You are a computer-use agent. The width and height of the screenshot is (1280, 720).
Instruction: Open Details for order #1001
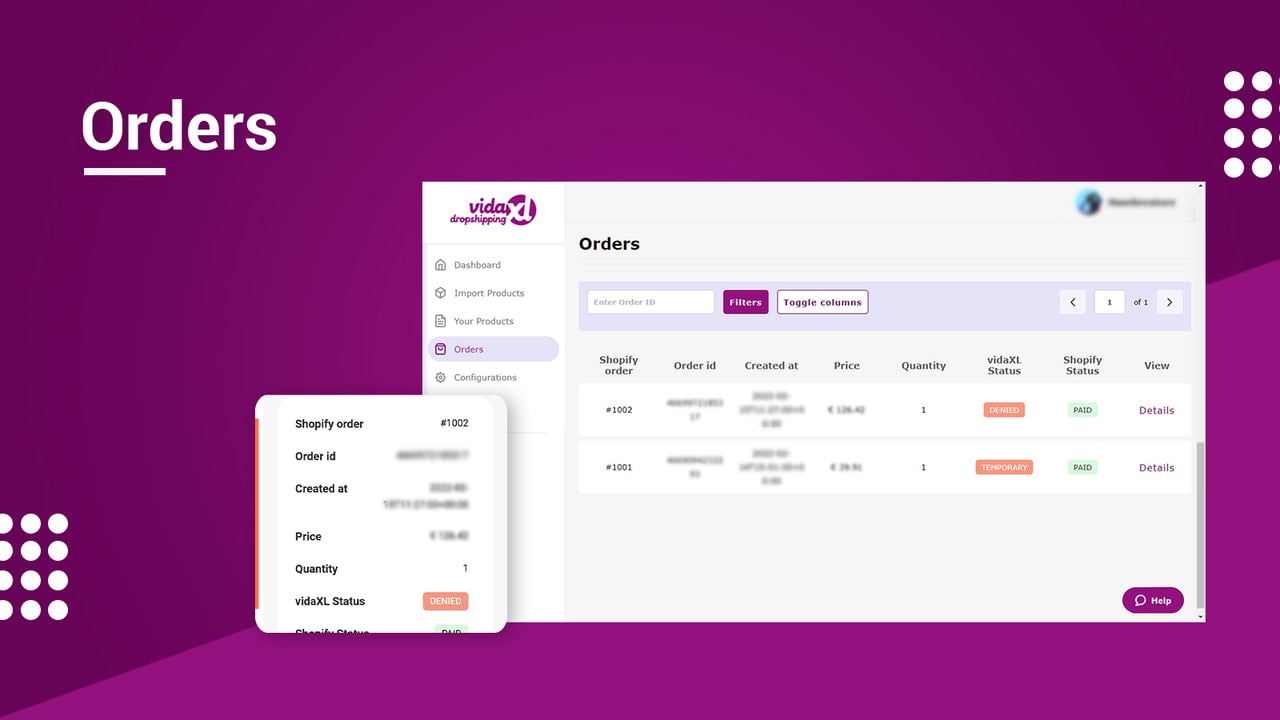click(1157, 467)
